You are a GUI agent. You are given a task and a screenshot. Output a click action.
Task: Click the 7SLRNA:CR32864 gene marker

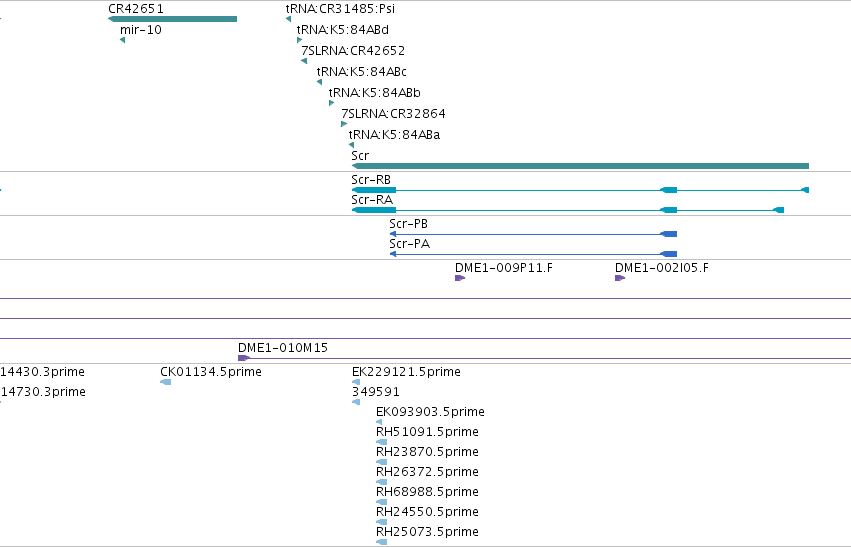click(344, 124)
